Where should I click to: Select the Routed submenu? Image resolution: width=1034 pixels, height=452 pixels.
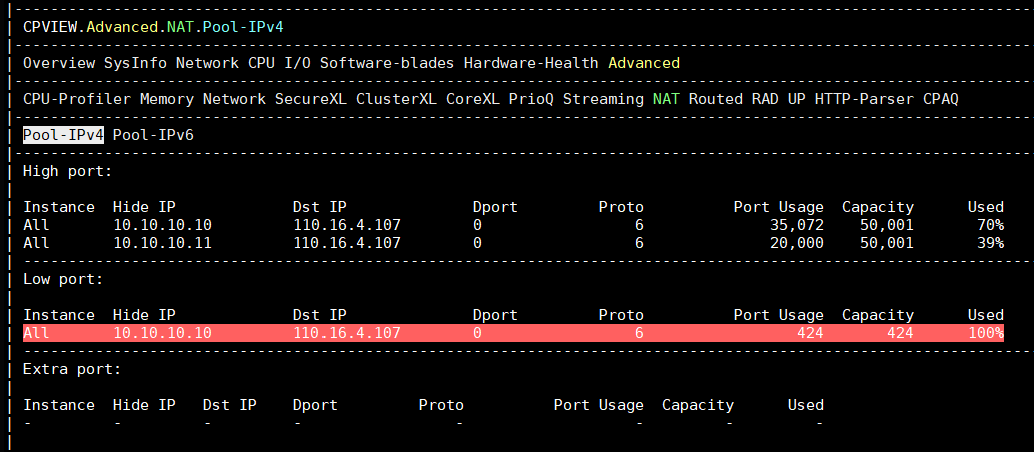716,100
